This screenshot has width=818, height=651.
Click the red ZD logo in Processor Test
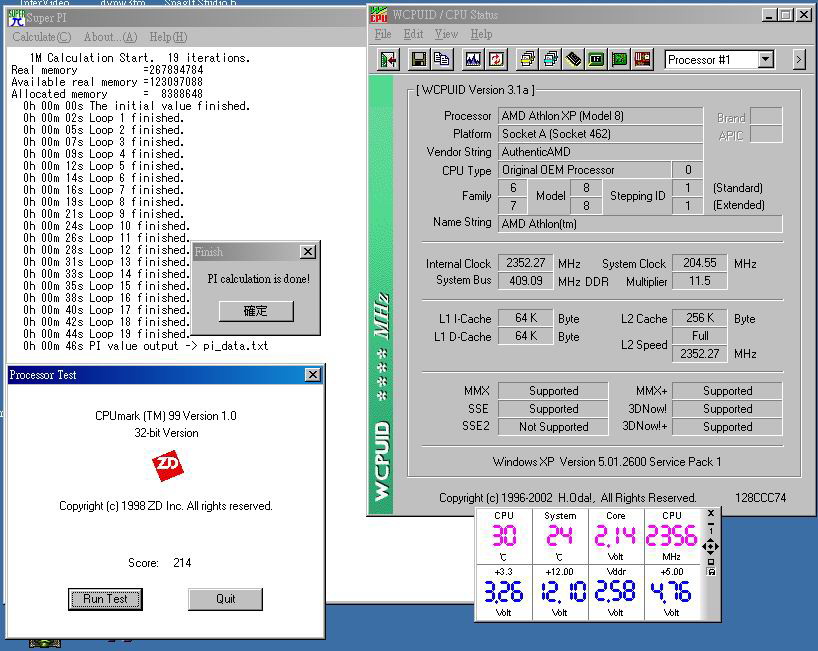tap(167, 466)
